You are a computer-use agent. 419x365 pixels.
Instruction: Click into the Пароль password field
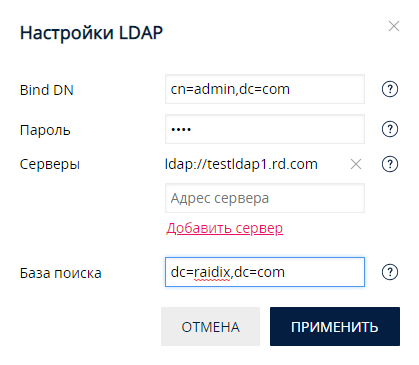265,129
